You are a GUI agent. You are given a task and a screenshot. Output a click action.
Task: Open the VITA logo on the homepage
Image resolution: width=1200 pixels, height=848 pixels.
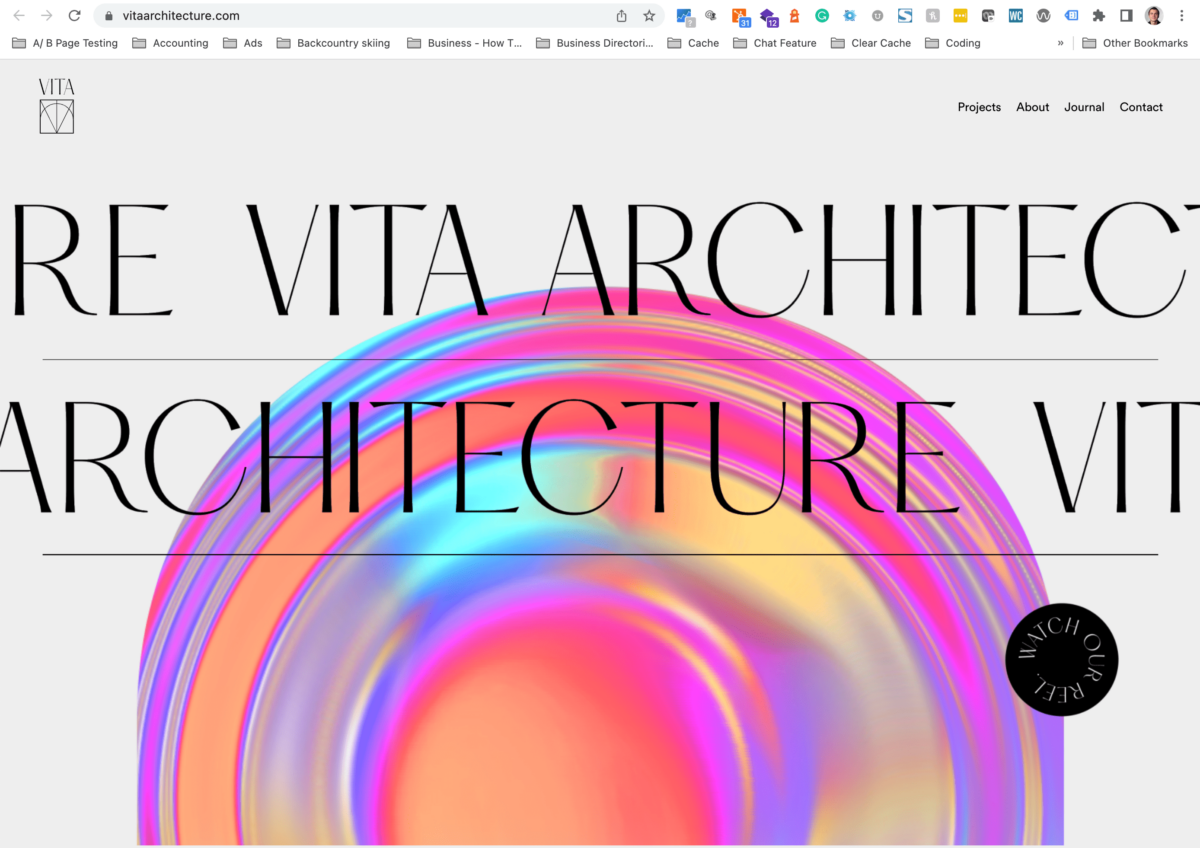56,105
